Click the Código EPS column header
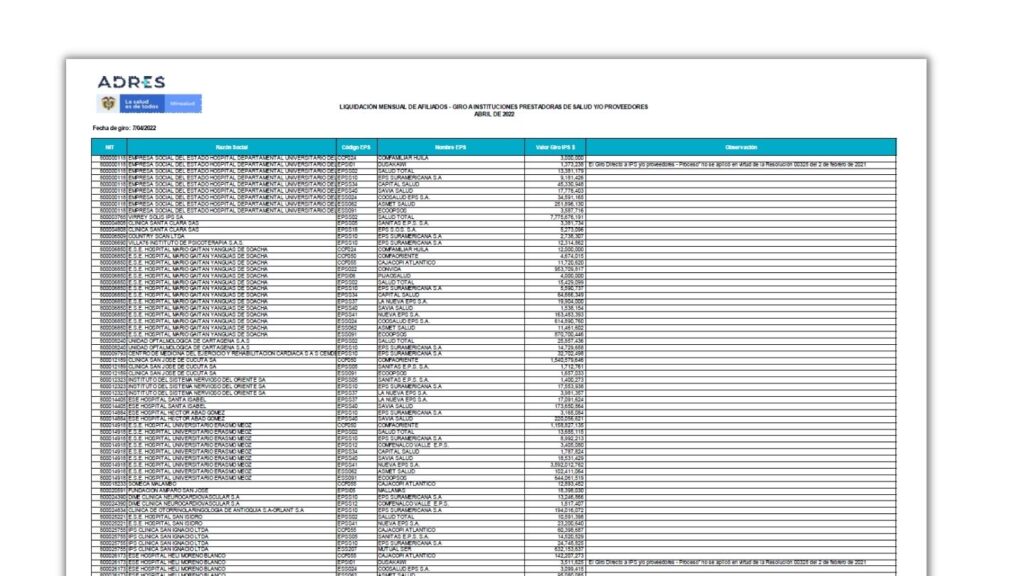1024x576 pixels. (x=356, y=147)
